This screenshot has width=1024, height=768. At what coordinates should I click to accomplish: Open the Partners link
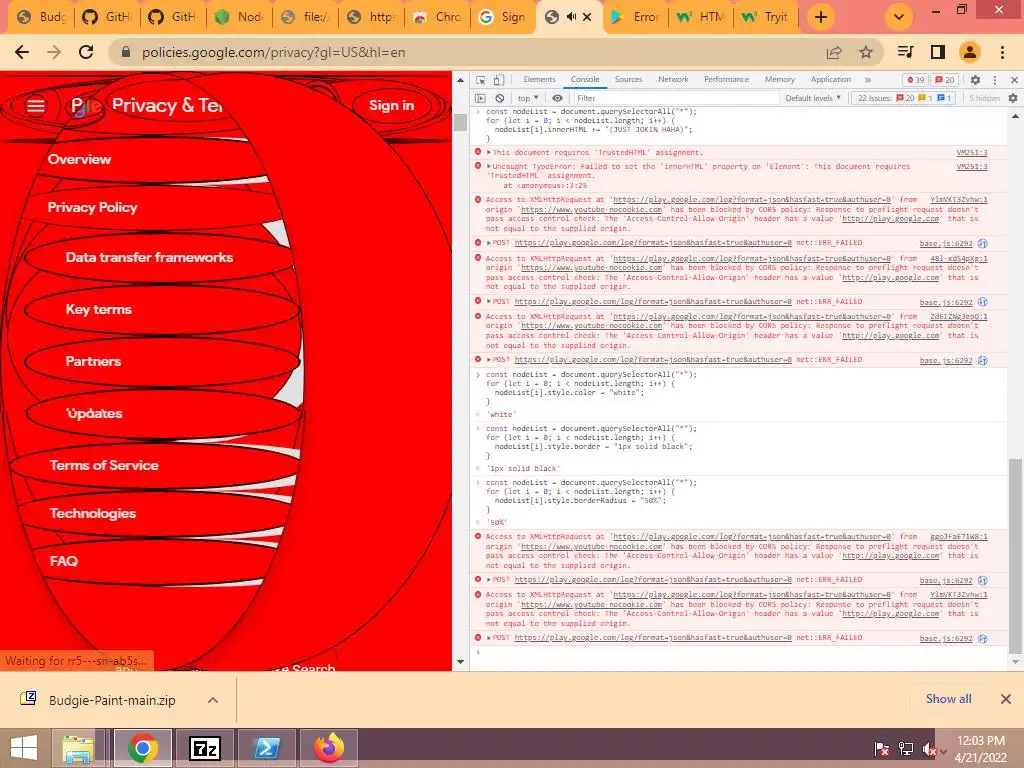(93, 361)
